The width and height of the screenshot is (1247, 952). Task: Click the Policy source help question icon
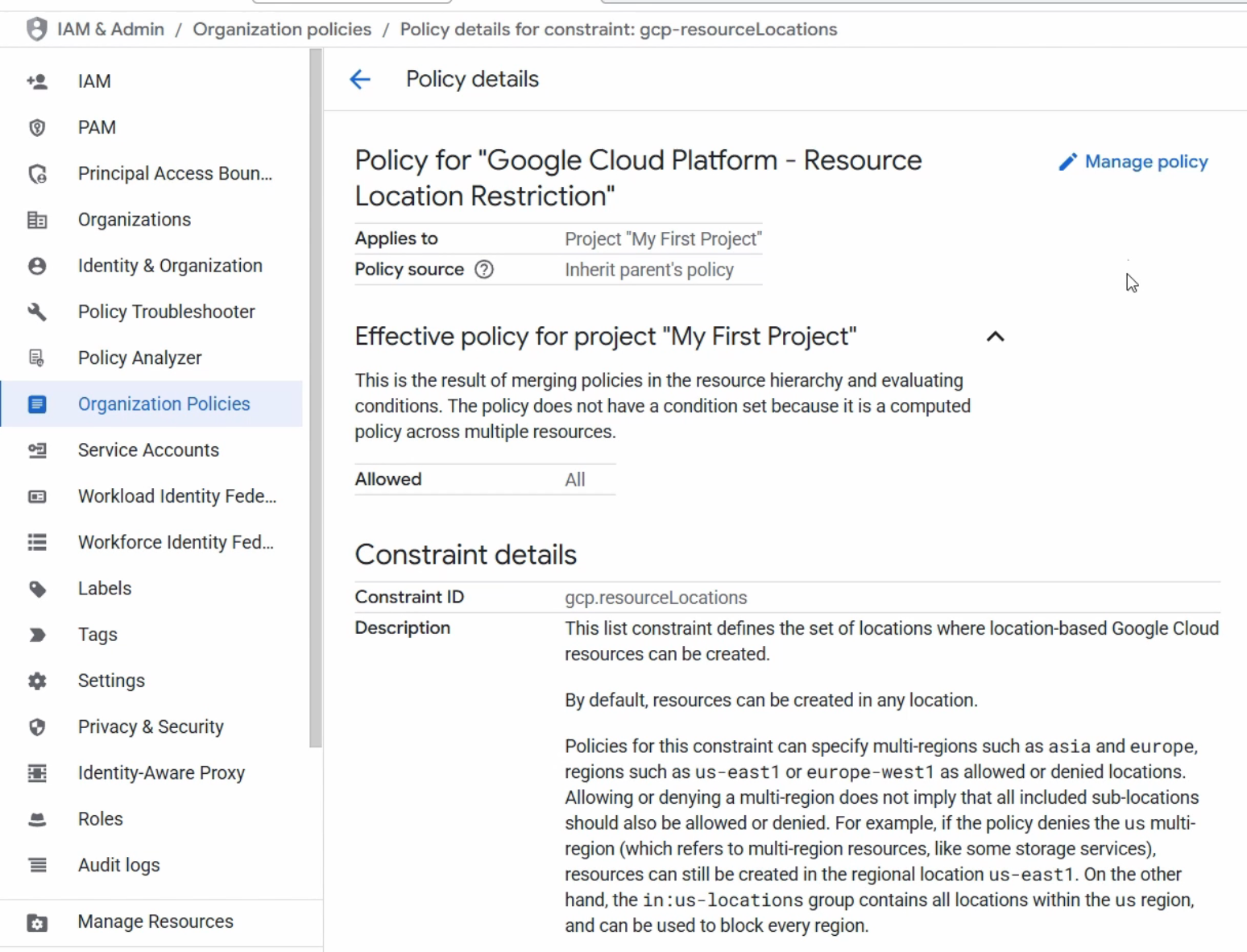[x=483, y=270]
